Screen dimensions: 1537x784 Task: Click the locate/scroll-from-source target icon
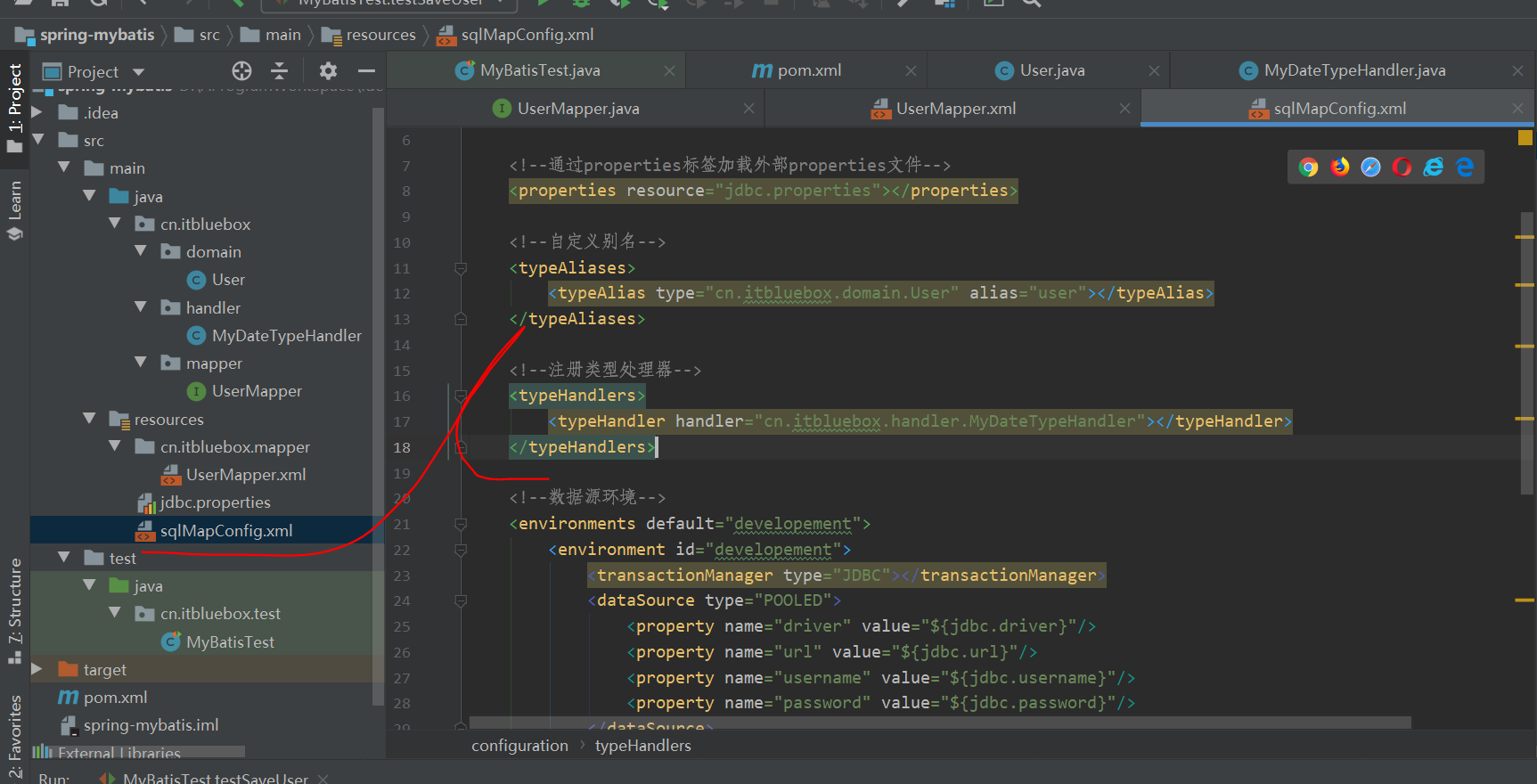(x=241, y=71)
